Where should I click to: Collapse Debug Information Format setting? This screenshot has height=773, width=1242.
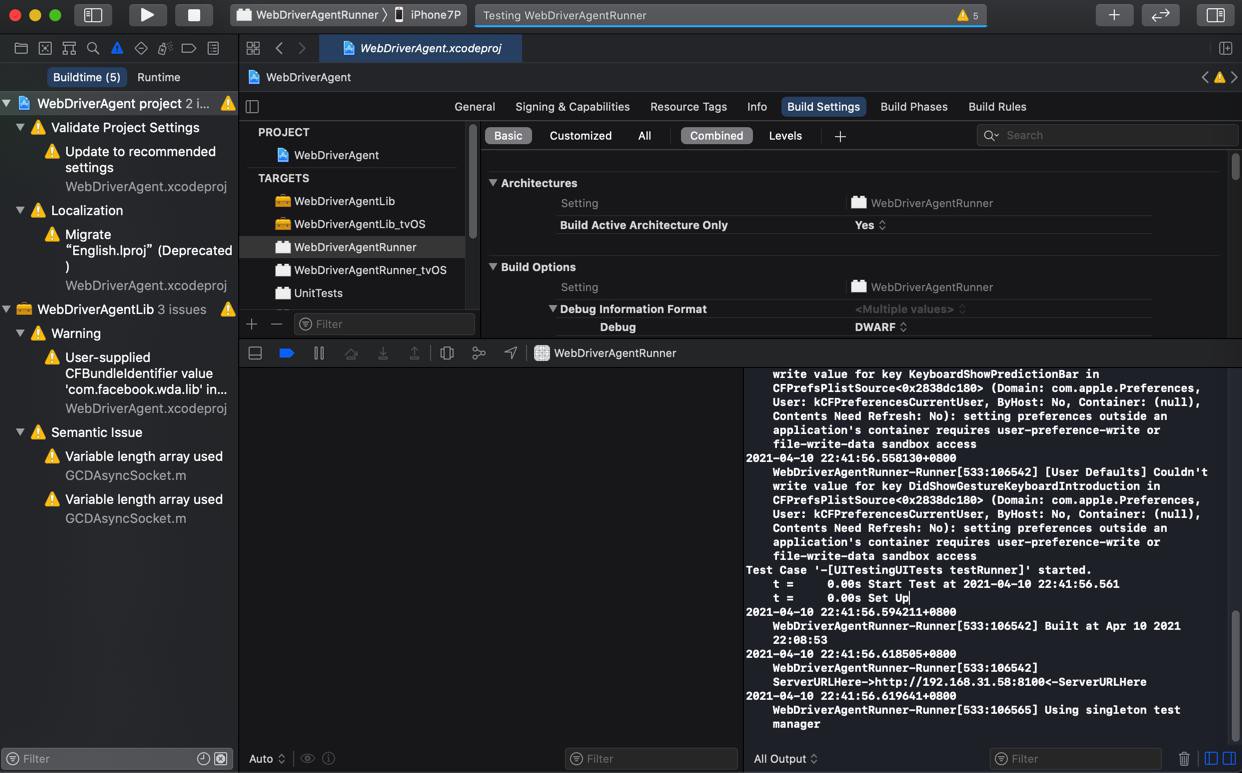[x=553, y=309]
